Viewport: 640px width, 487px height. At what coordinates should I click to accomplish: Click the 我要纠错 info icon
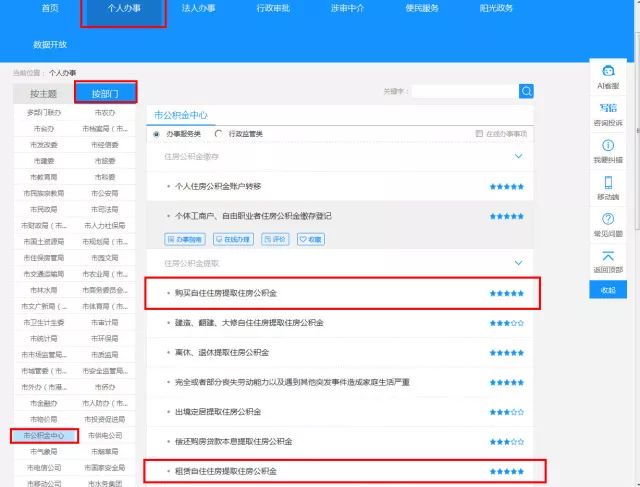(608, 148)
